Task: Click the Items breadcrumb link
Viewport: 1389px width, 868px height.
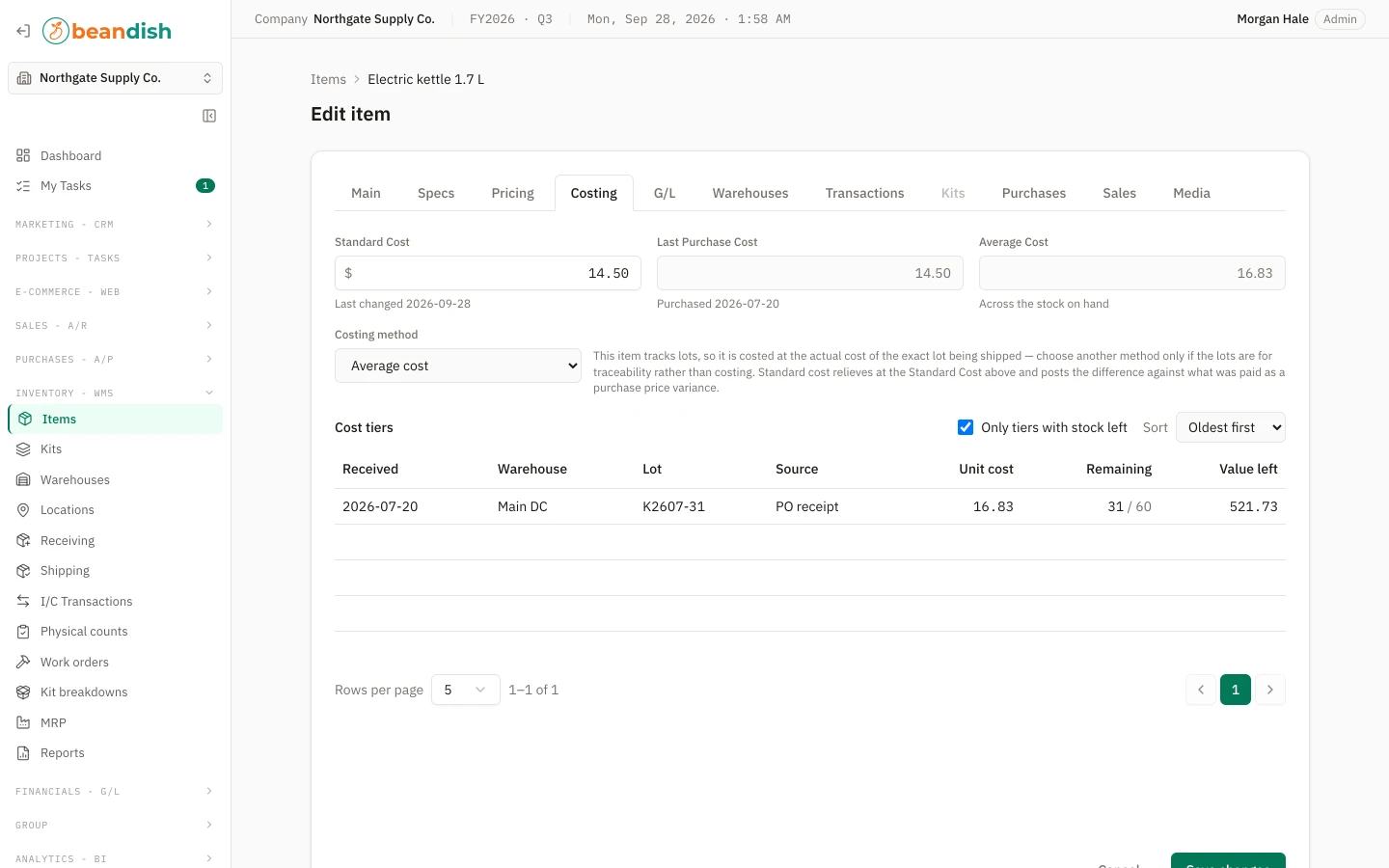Action: point(328,79)
